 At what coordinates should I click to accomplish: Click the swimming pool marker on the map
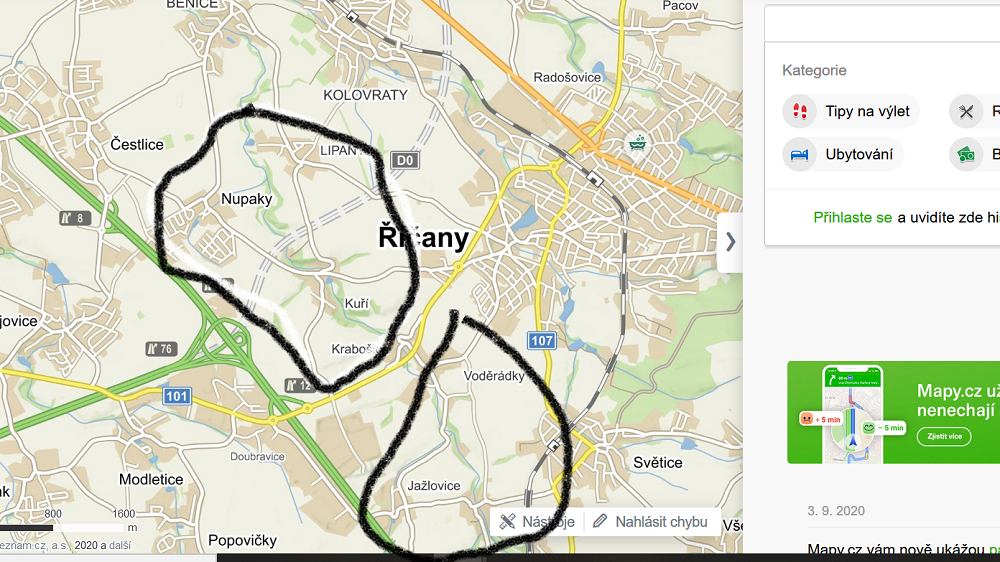click(636, 143)
